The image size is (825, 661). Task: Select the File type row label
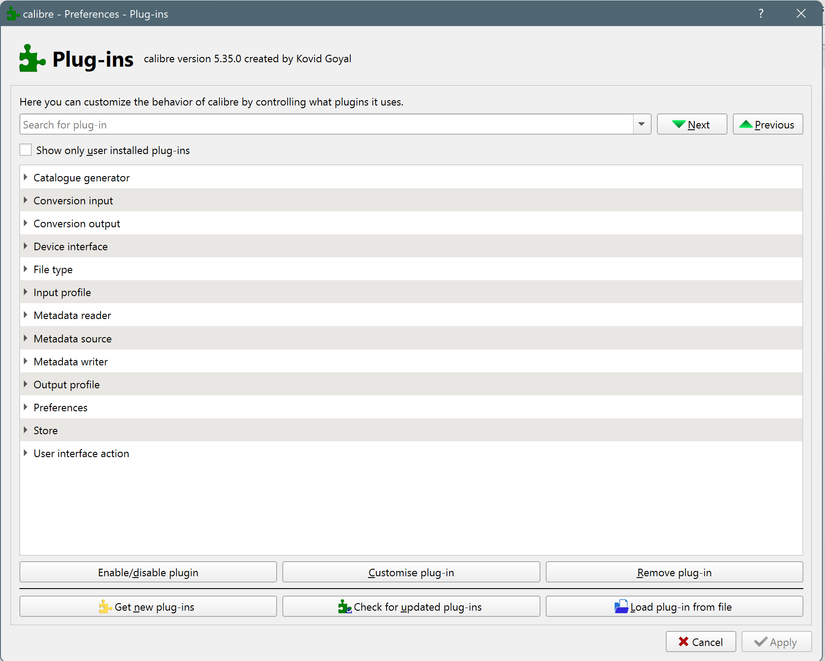coord(53,270)
